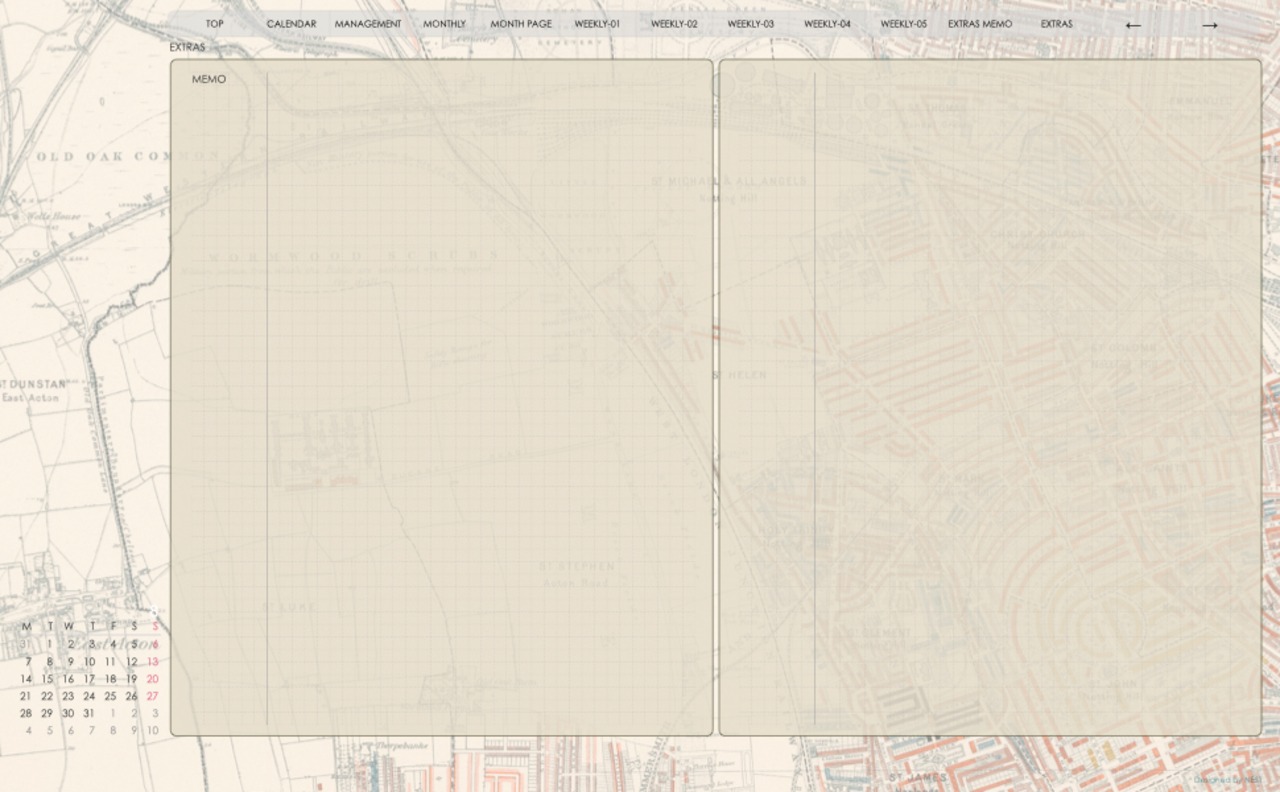
Task: Select the EXTRAS MEMO tab
Action: coord(980,24)
